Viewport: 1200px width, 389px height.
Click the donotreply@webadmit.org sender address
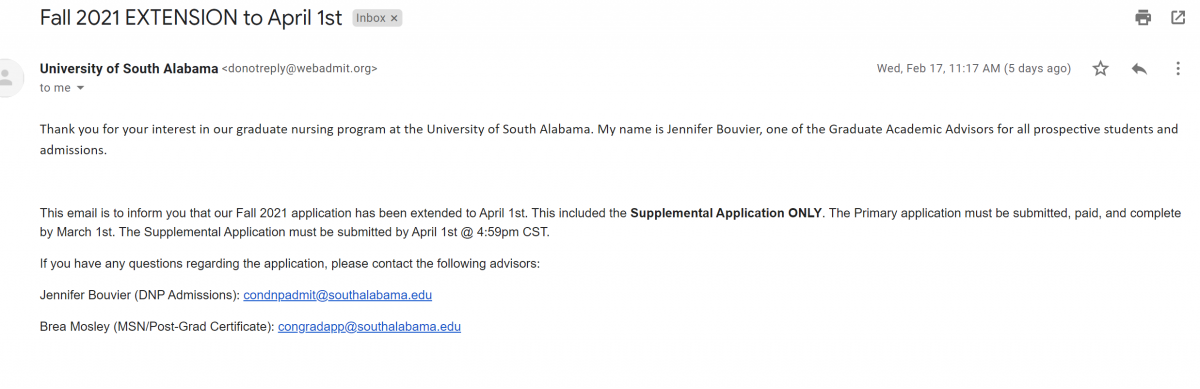click(x=299, y=69)
